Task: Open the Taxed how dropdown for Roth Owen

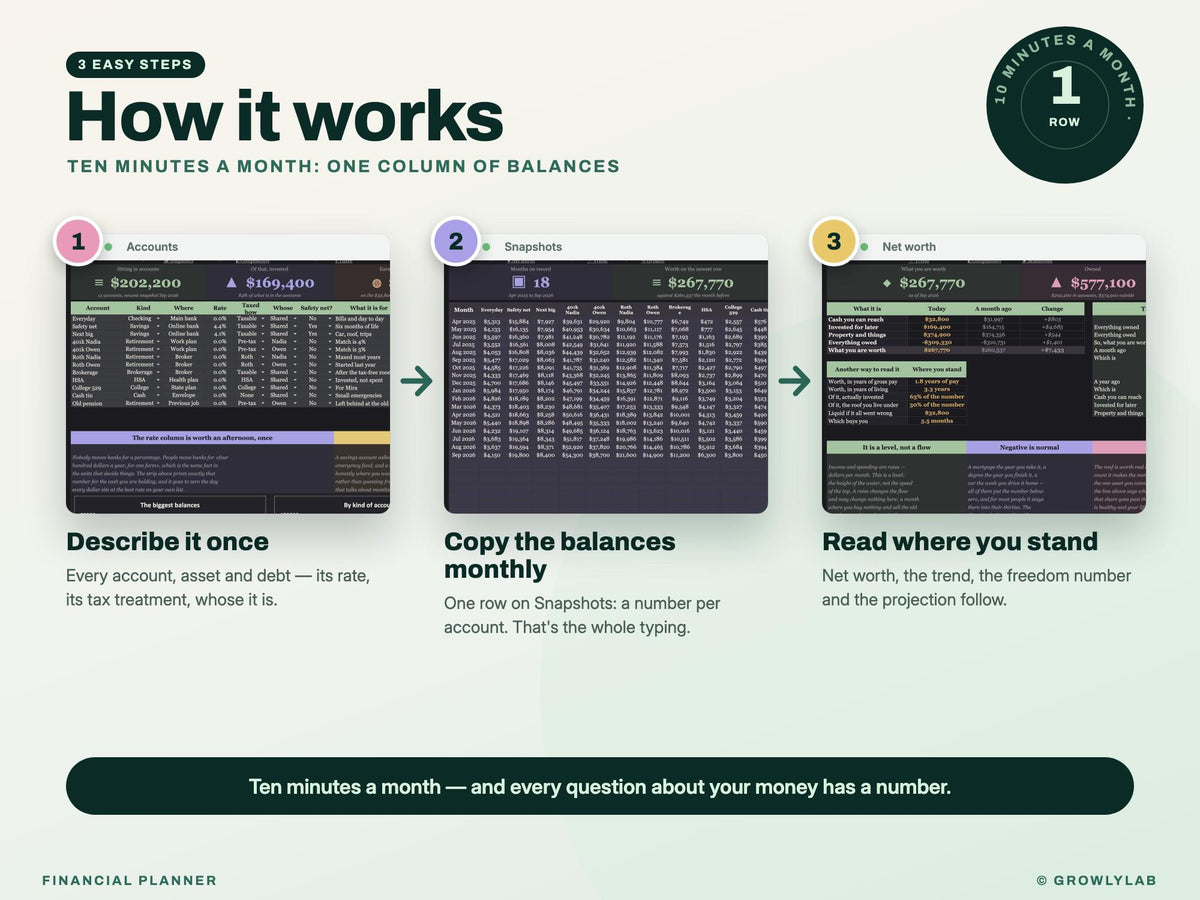Action: 263,365
